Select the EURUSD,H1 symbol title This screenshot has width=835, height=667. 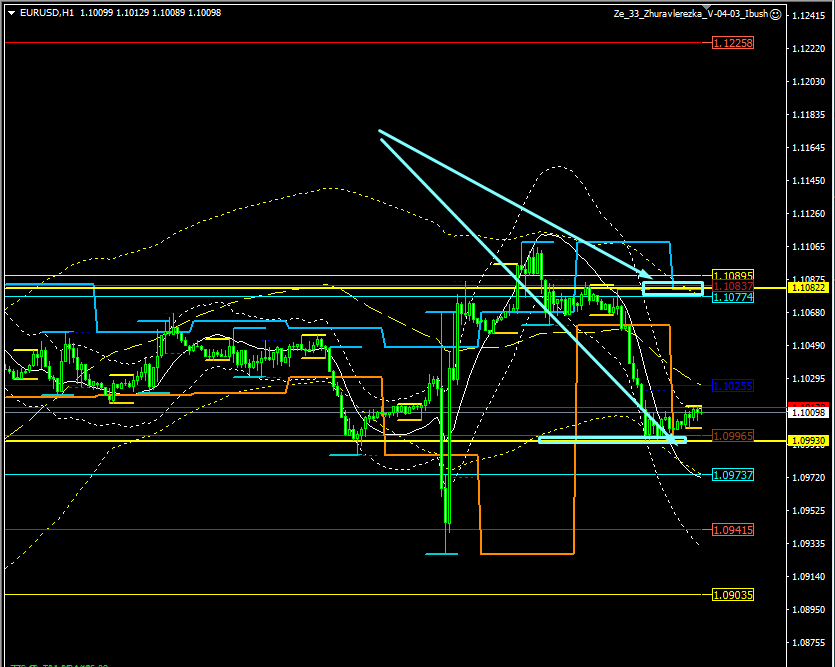(x=47, y=13)
